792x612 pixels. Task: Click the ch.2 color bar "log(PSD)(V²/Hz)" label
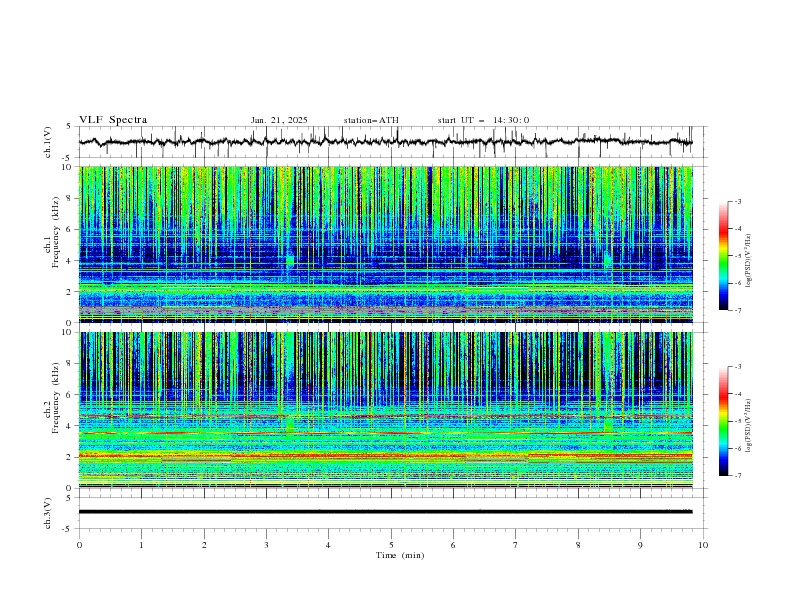click(x=748, y=425)
